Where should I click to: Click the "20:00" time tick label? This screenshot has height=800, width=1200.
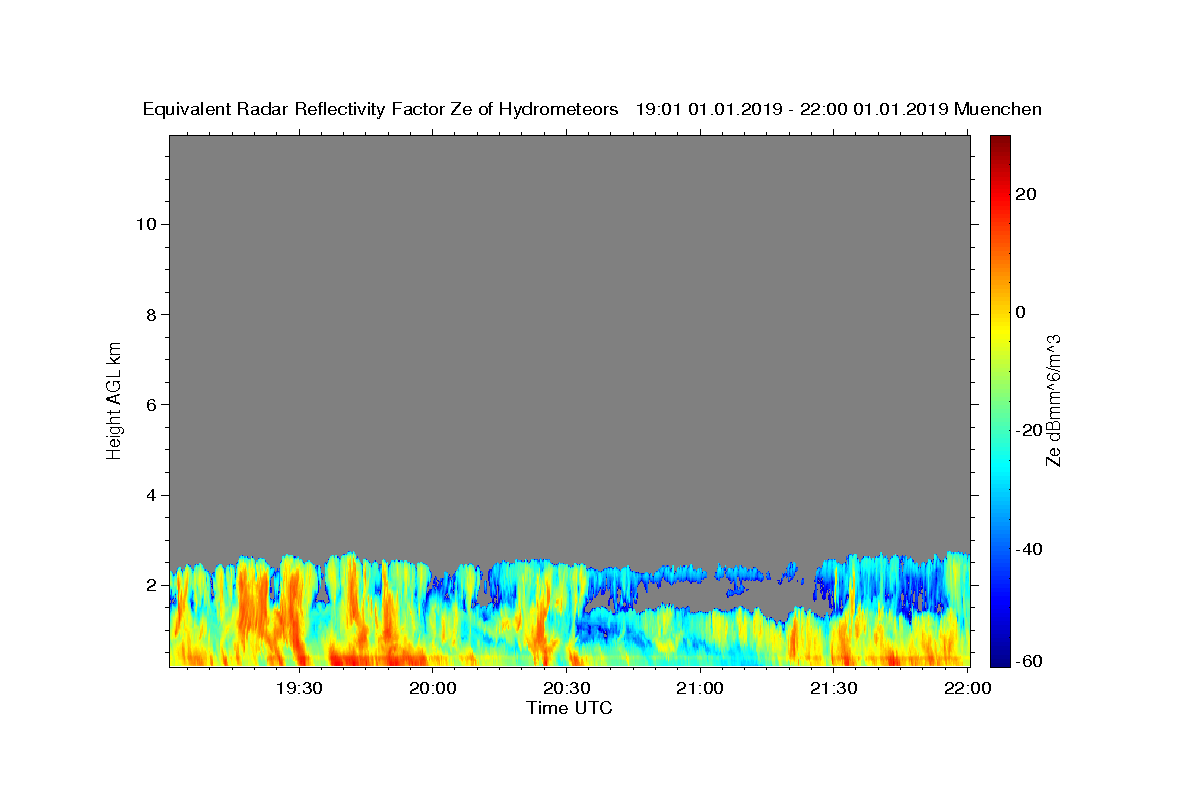(x=433, y=688)
